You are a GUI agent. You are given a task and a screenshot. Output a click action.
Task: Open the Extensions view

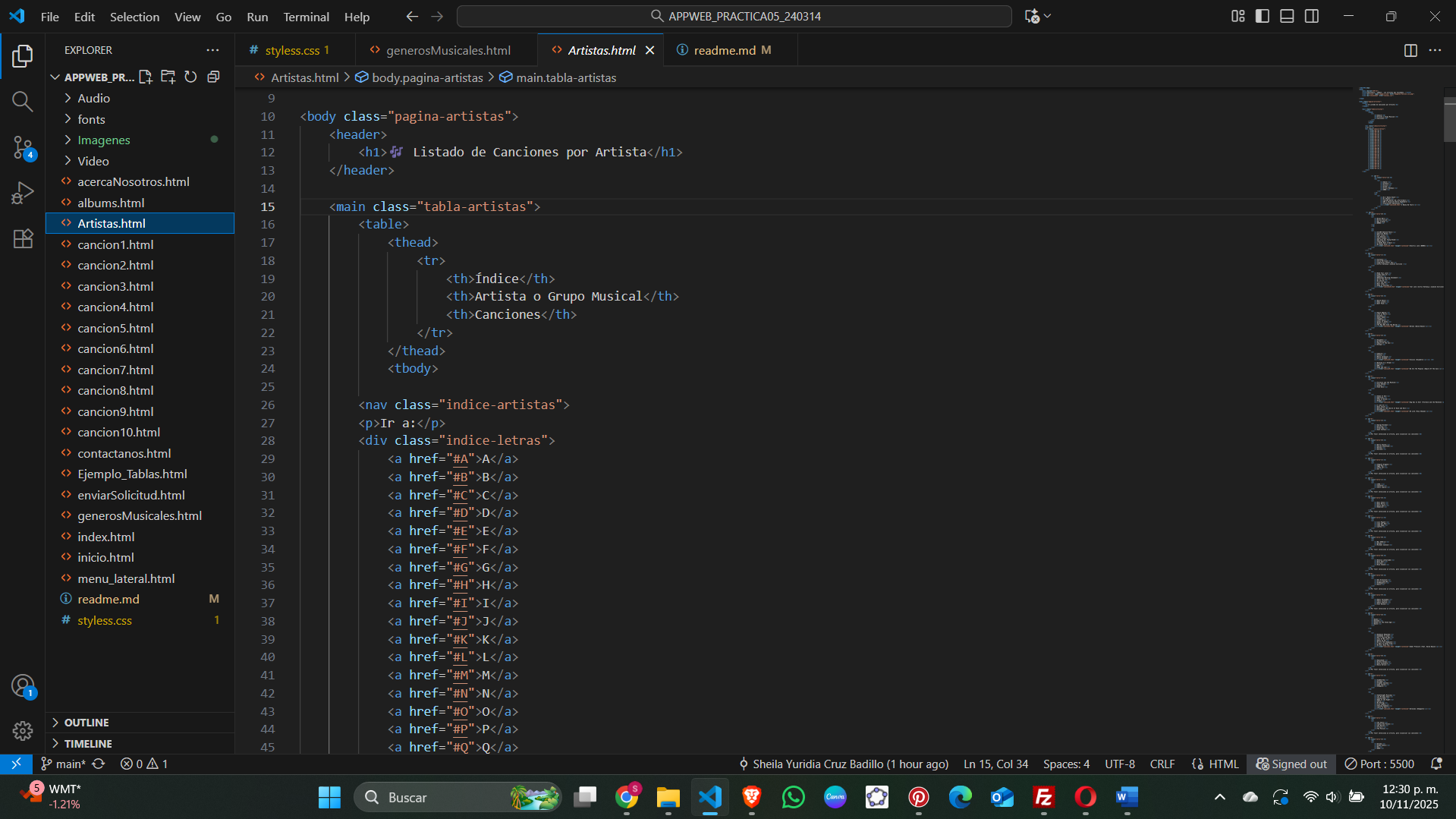(x=23, y=239)
